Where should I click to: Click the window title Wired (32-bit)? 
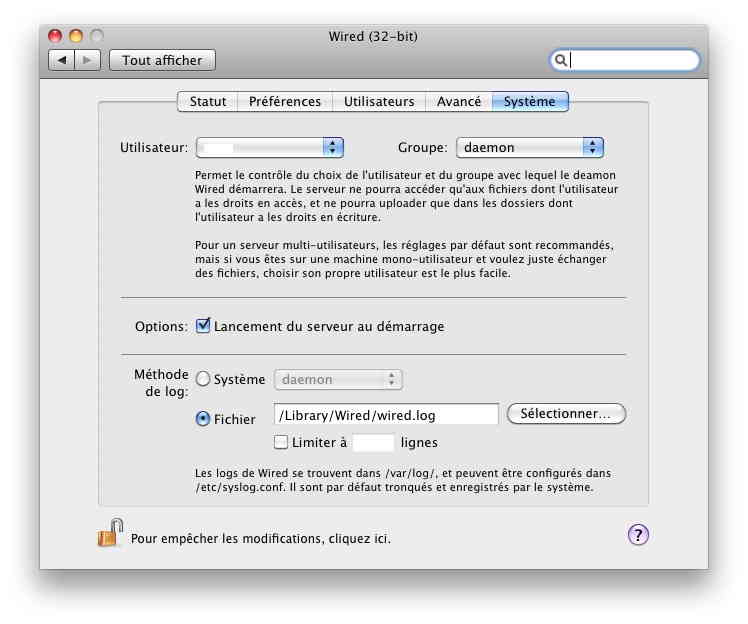(373, 36)
